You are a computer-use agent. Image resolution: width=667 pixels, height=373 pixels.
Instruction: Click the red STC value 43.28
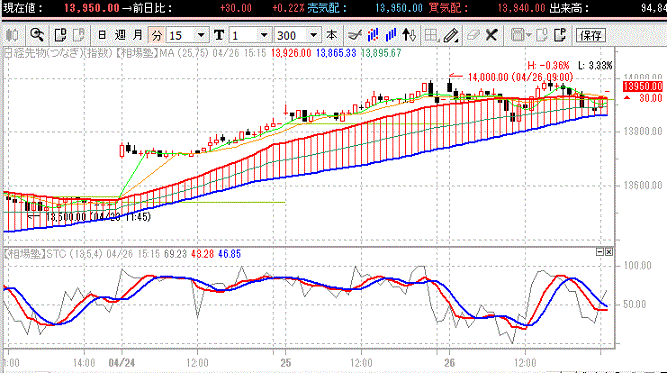click(202, 254)
